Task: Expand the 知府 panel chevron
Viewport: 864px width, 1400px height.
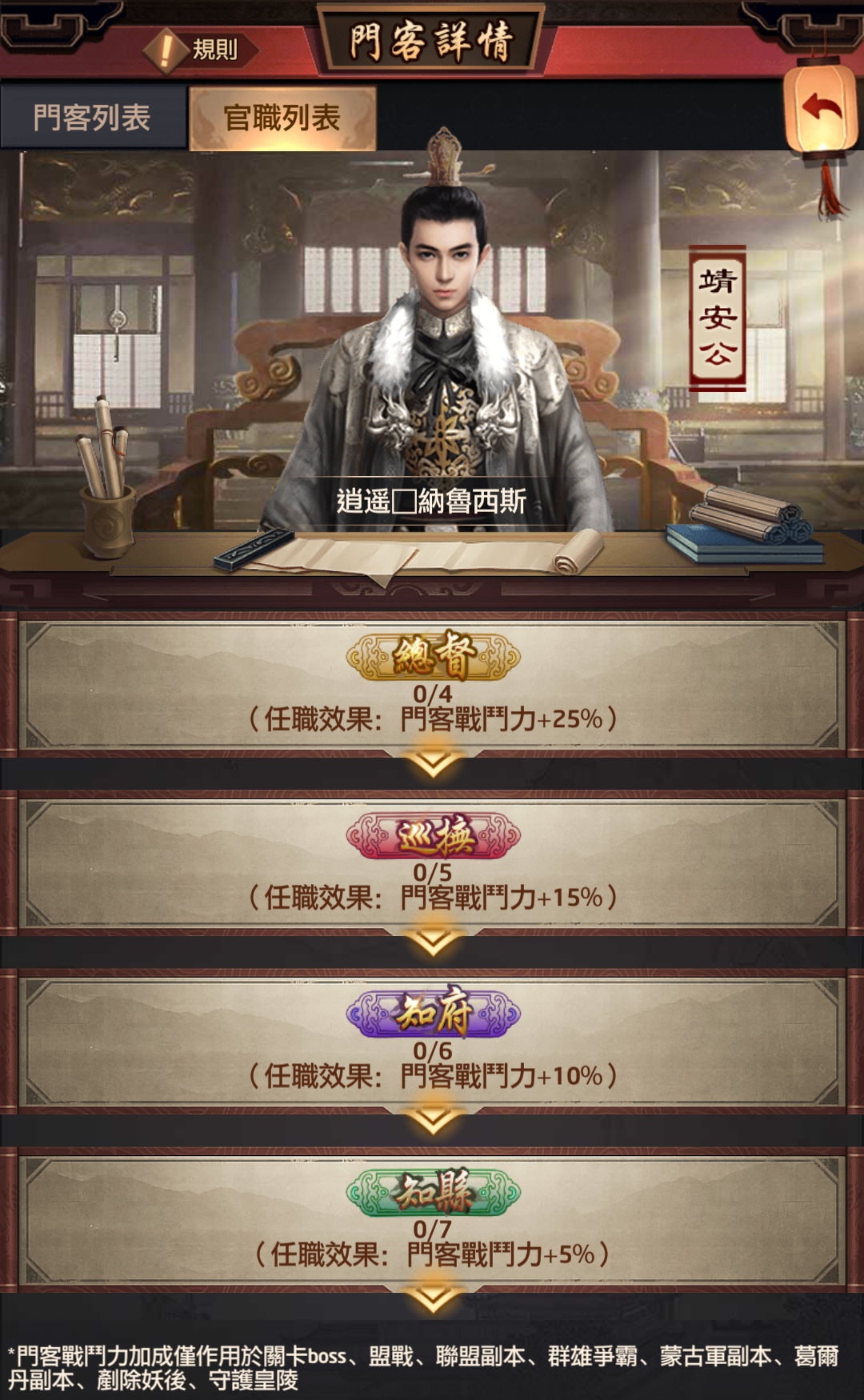Action: pos(432,1121)
